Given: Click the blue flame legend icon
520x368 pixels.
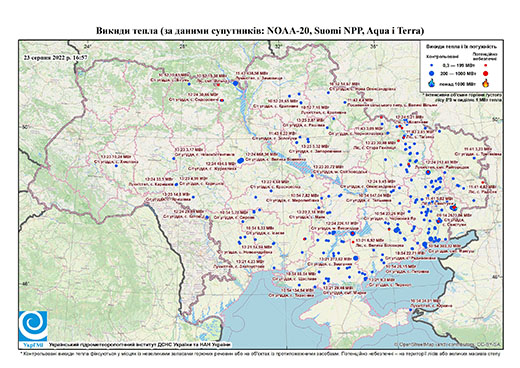Looking at the screenshot, I should (x=431, y=83).
